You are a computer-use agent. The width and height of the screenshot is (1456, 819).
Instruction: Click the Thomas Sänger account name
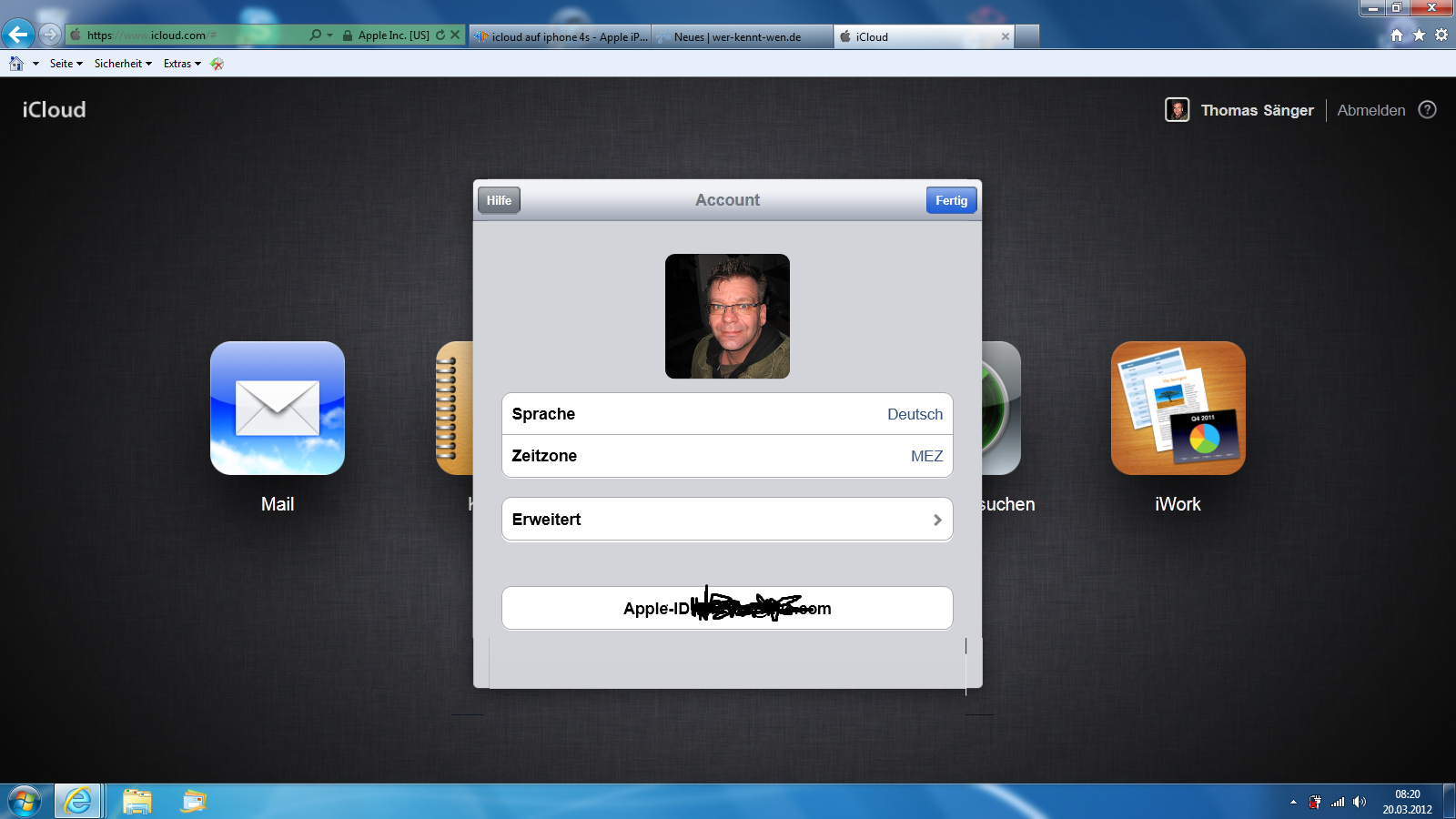tap(1258, 110)
